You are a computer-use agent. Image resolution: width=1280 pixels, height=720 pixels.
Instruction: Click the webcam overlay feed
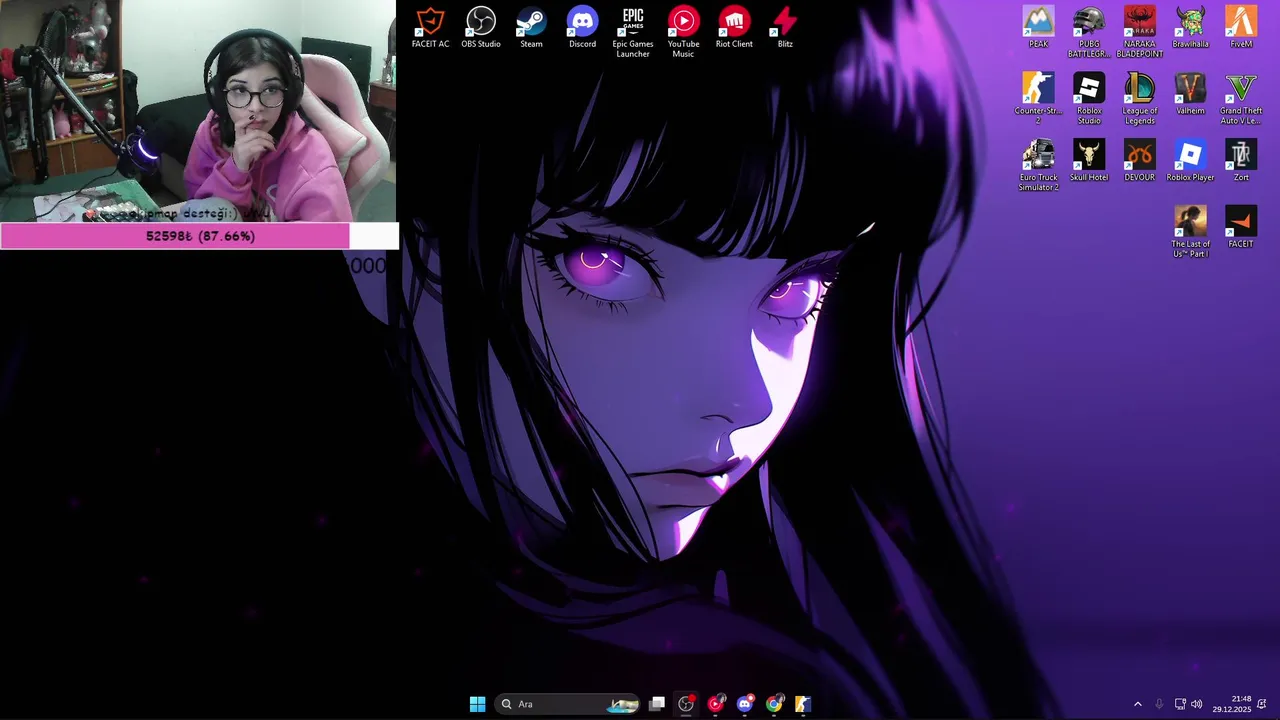pyautogui.click(x=198, y=111)
